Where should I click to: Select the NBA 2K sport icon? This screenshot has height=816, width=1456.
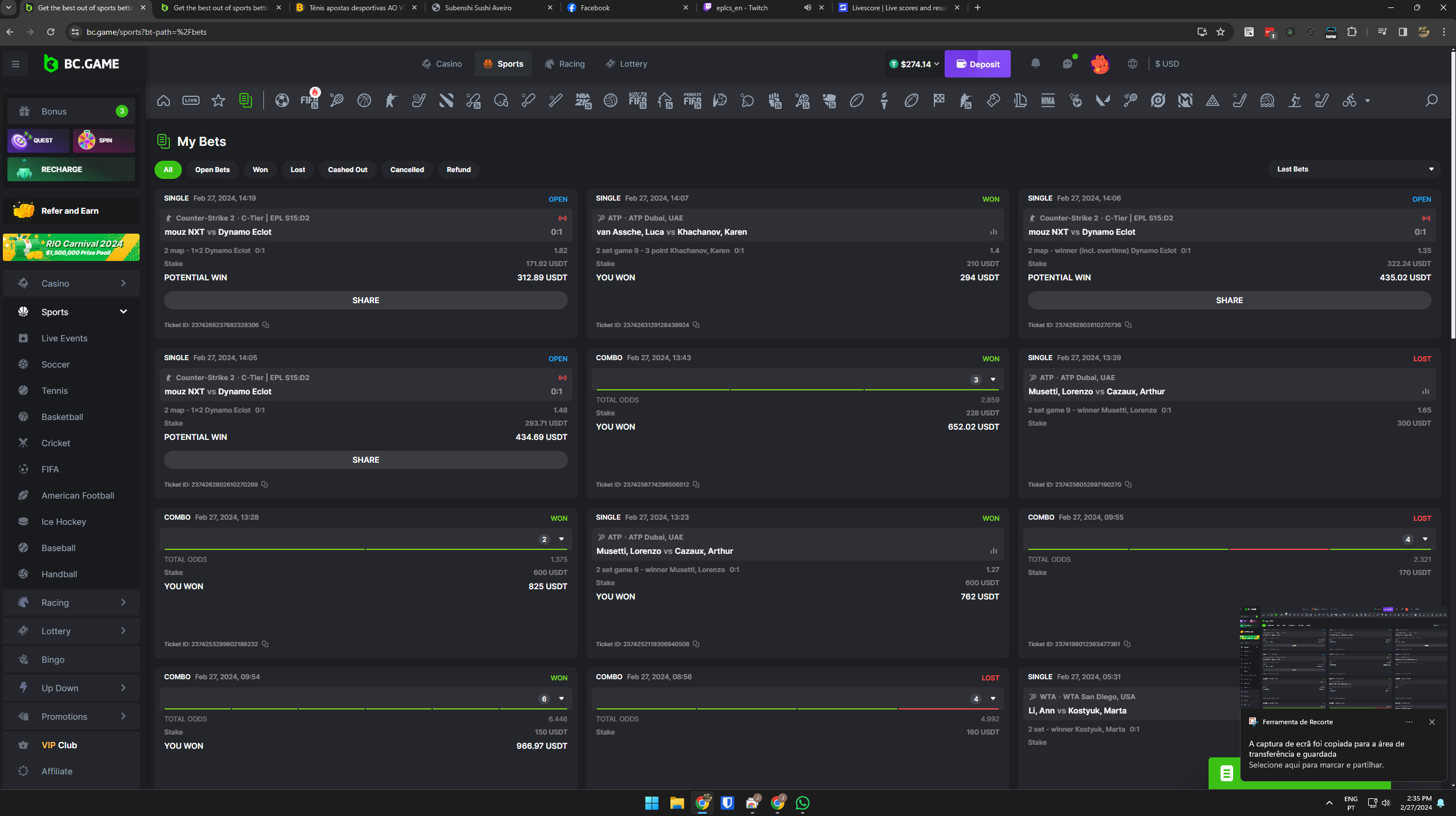(x=583, y=101)
